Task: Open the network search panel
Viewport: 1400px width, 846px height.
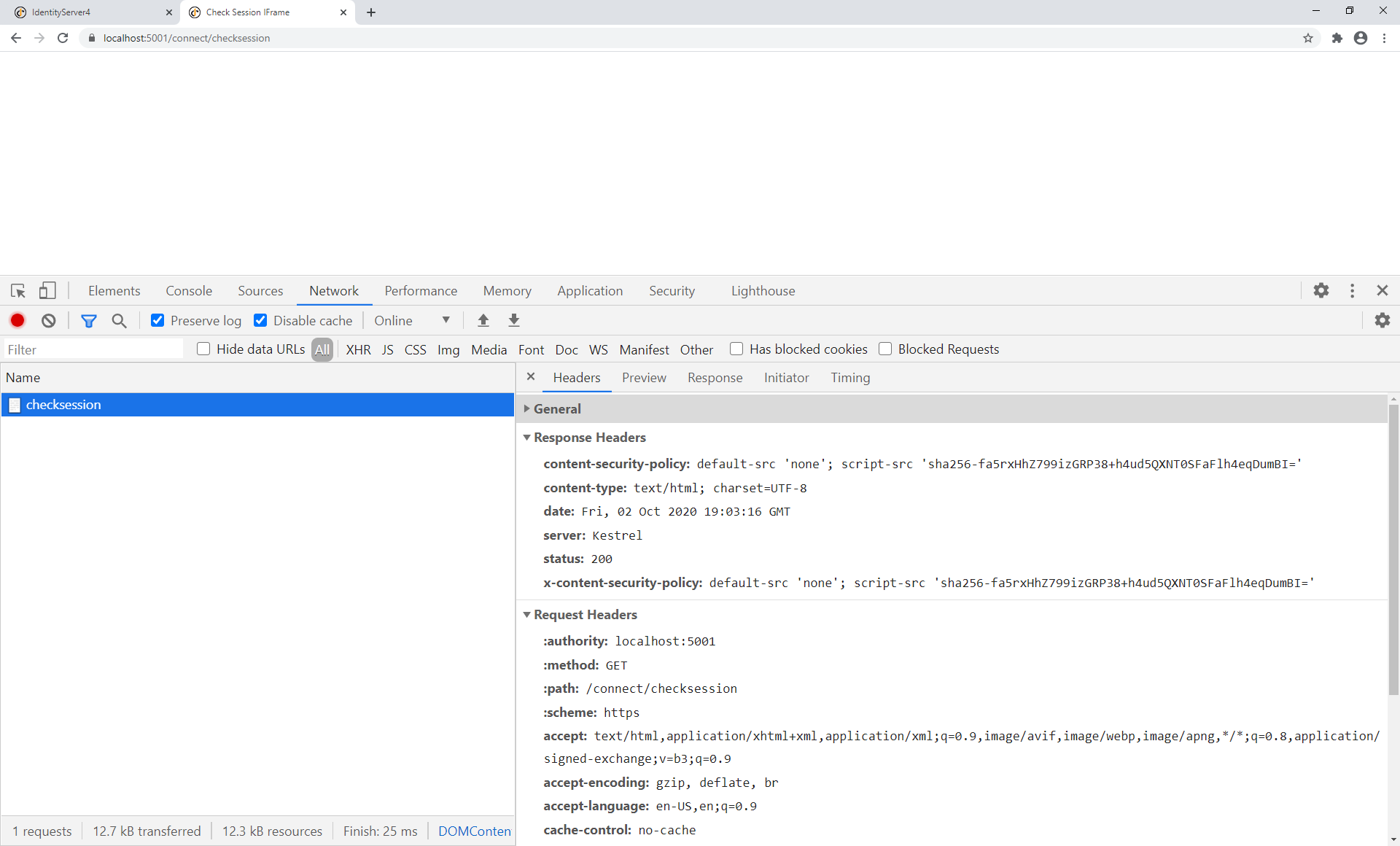Action: click(120, 320)
